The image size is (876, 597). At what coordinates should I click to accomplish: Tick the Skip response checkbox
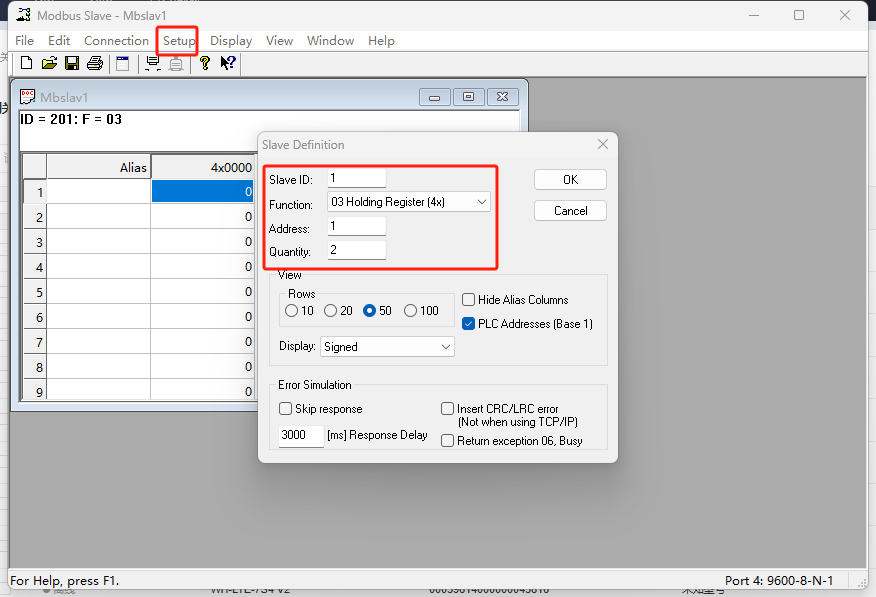[x=286, y=409]
